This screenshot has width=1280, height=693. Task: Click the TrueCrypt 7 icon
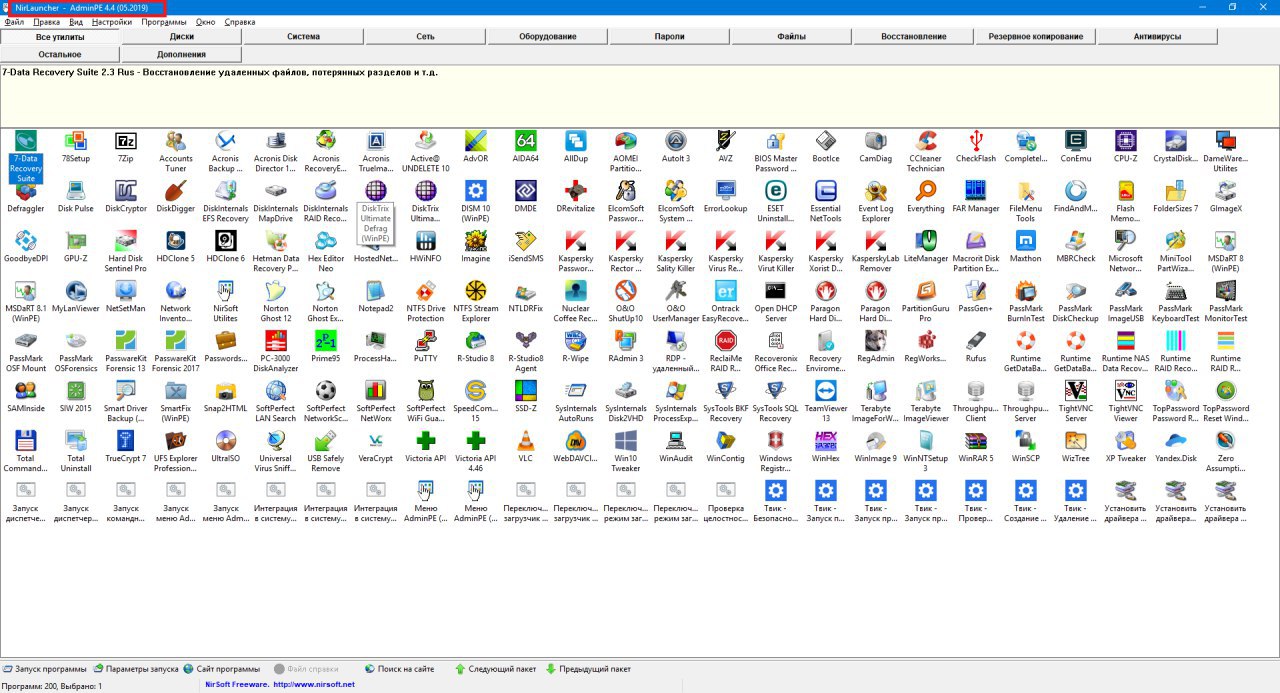126,441
